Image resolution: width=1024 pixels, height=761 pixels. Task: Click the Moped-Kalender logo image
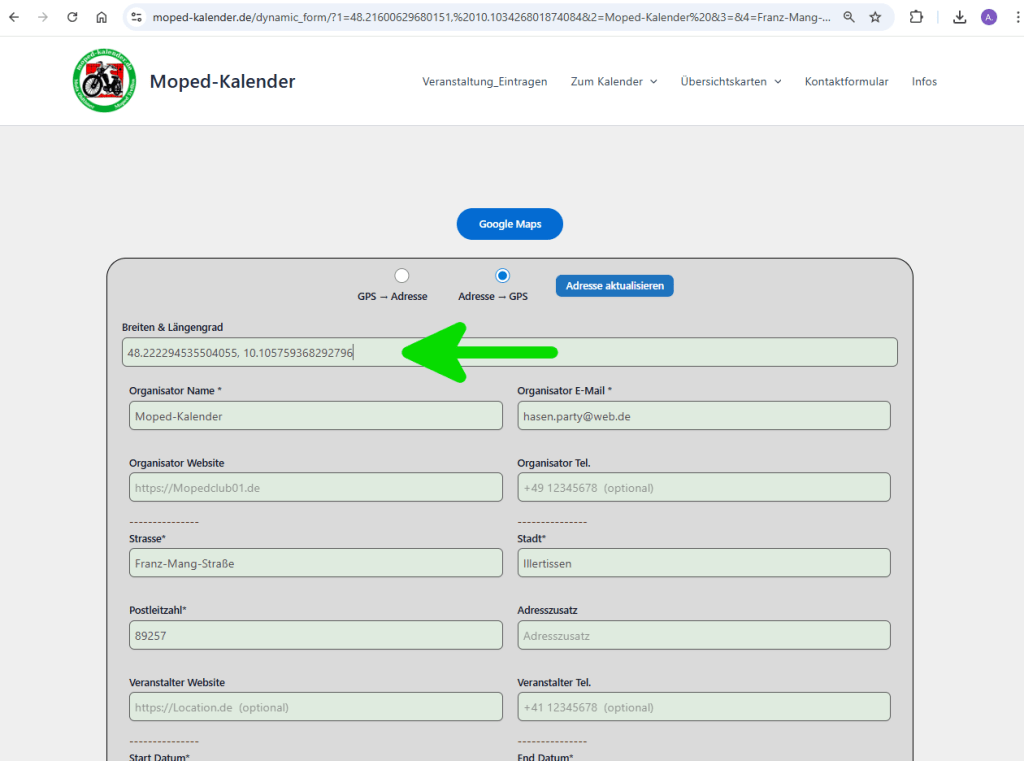(104, 81)
